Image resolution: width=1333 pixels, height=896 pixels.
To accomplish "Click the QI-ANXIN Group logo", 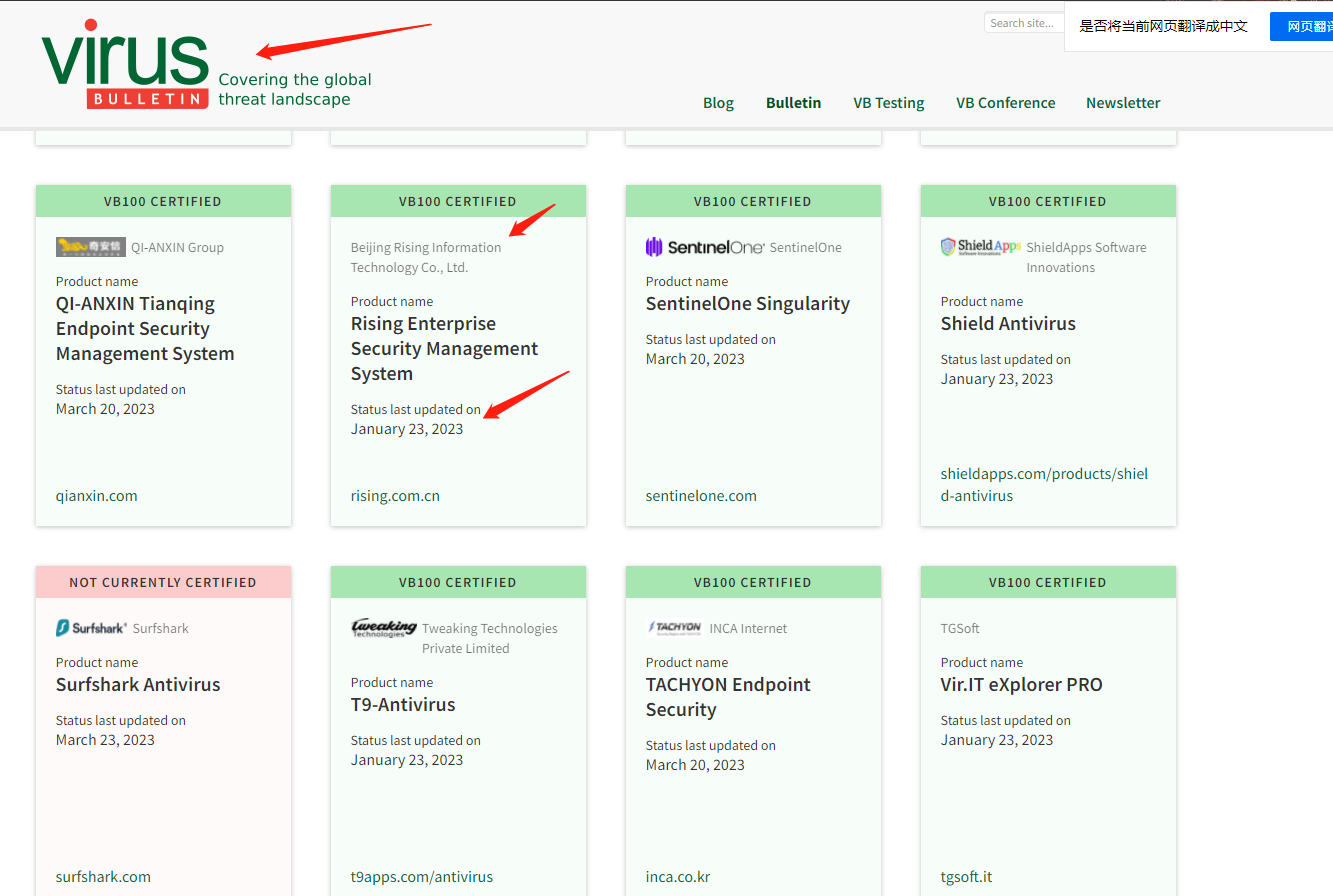I will click(91, 247).
